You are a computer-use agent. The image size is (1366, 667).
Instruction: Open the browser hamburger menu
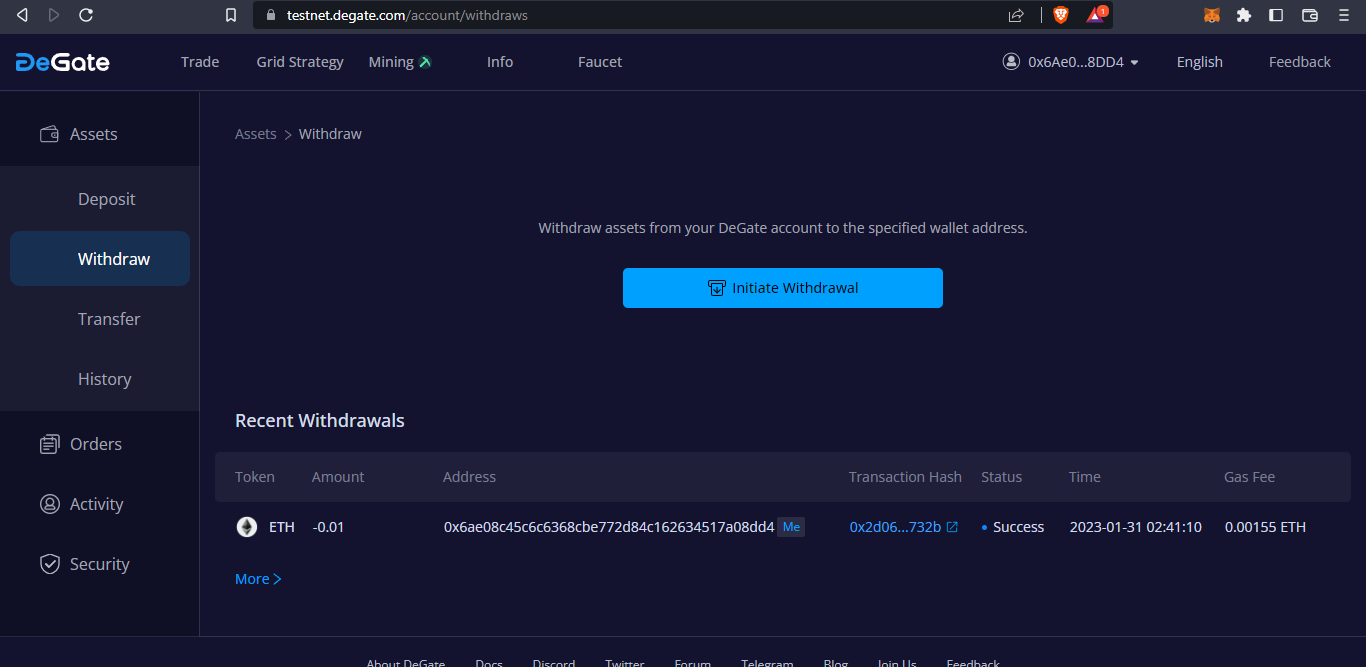[1344, 15]
